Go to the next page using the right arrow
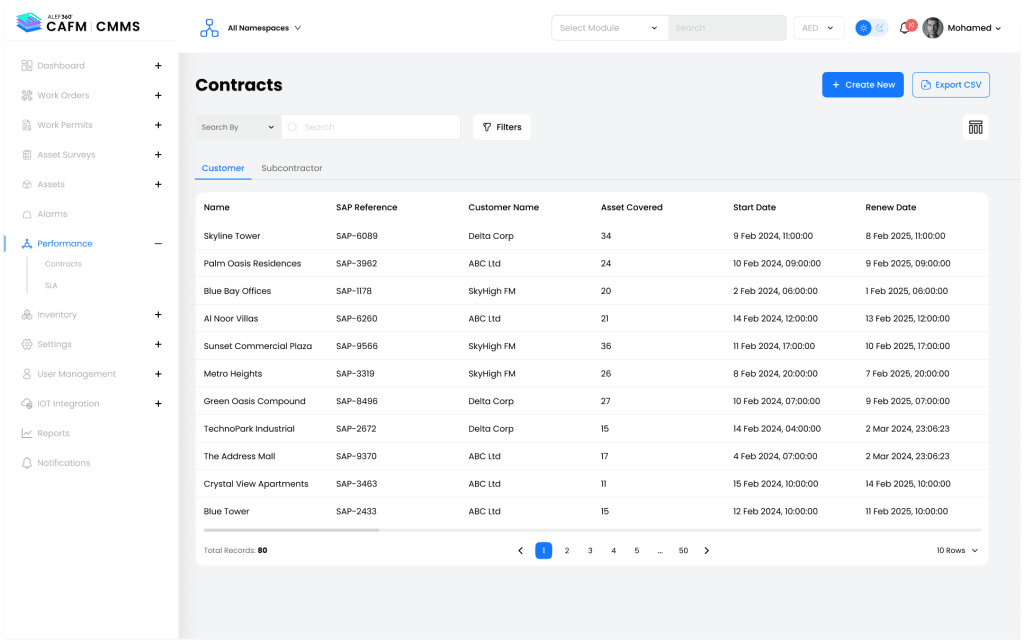1024x643 pixels. pos(706,550)
